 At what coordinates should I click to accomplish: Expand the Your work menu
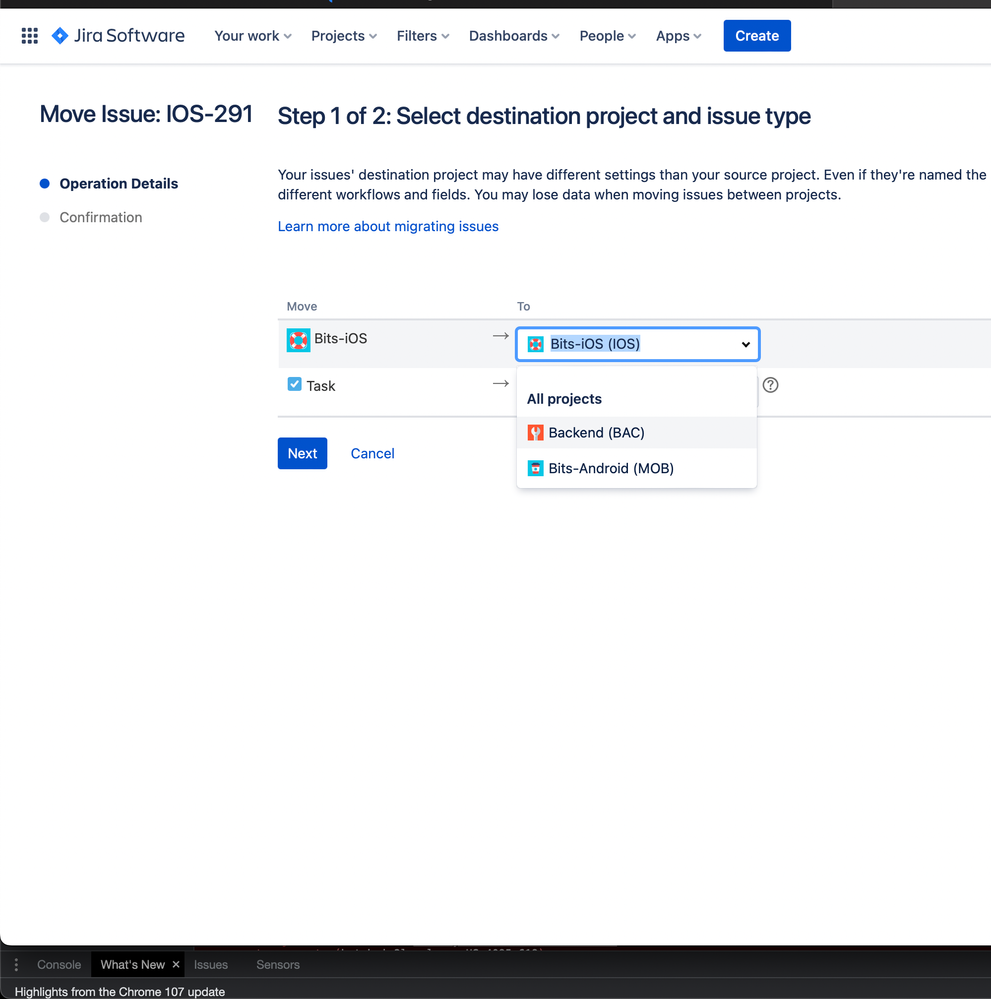[x=253, y=36]
